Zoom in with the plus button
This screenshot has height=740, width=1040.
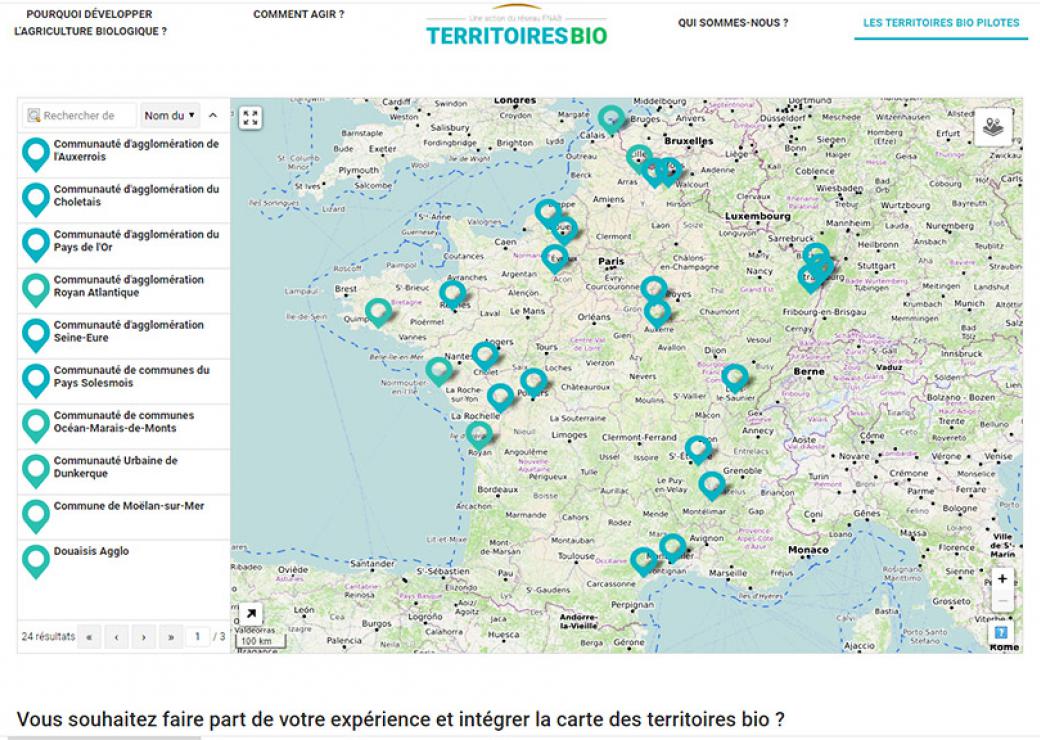[x=1002, y=578]
